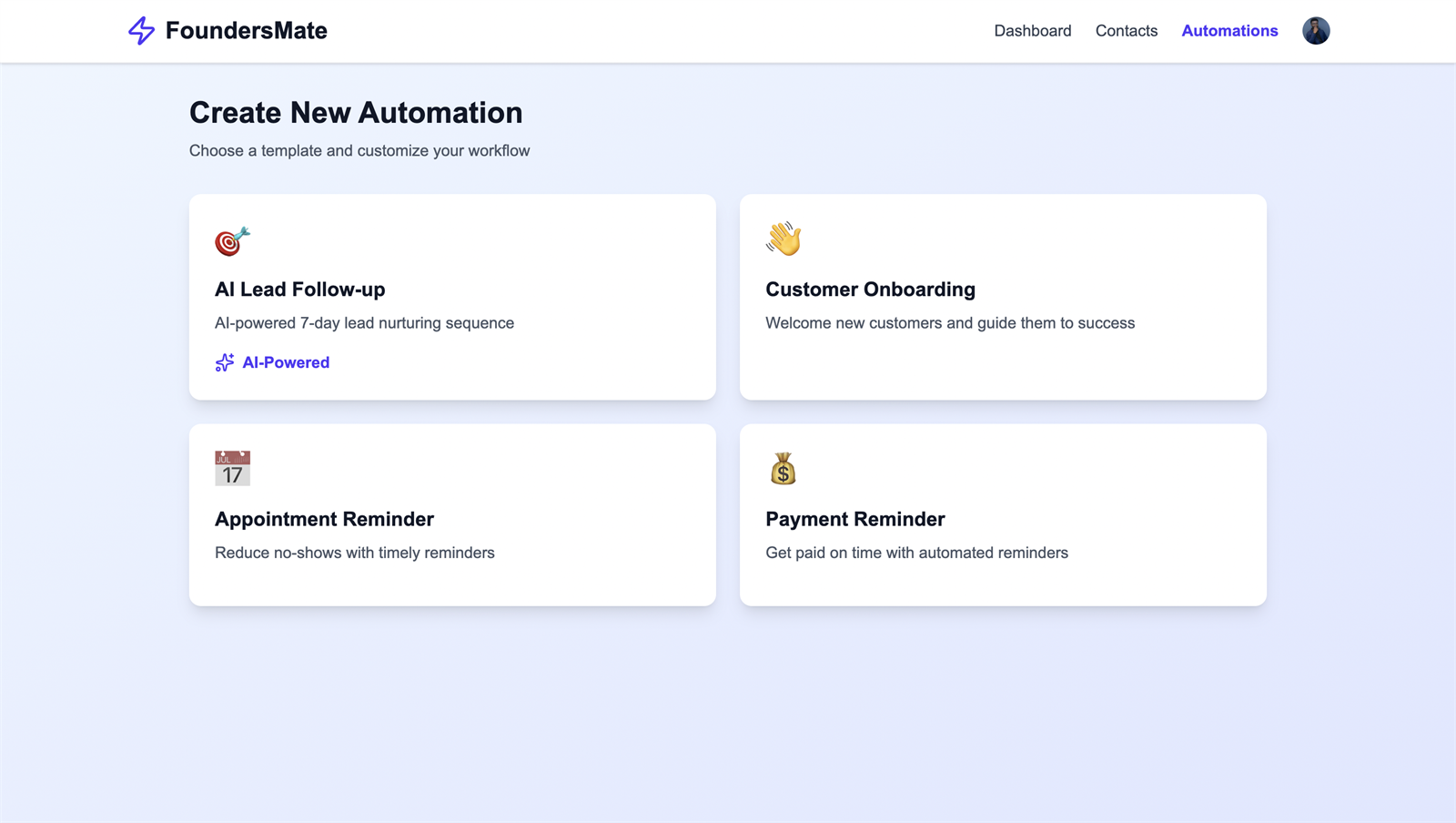
Task: Select the Automations nav item
Action: 1229,31
